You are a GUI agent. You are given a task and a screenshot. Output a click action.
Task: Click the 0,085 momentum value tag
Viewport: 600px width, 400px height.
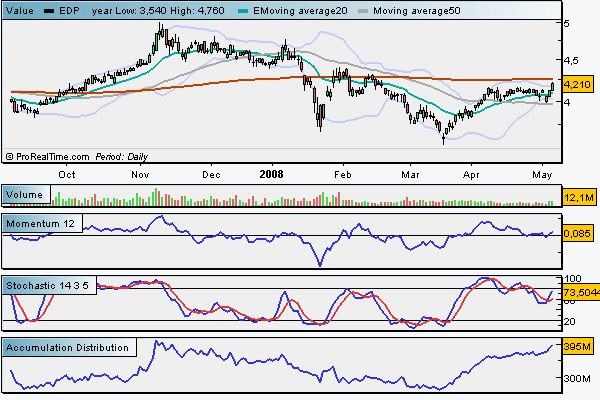point(577,233)
